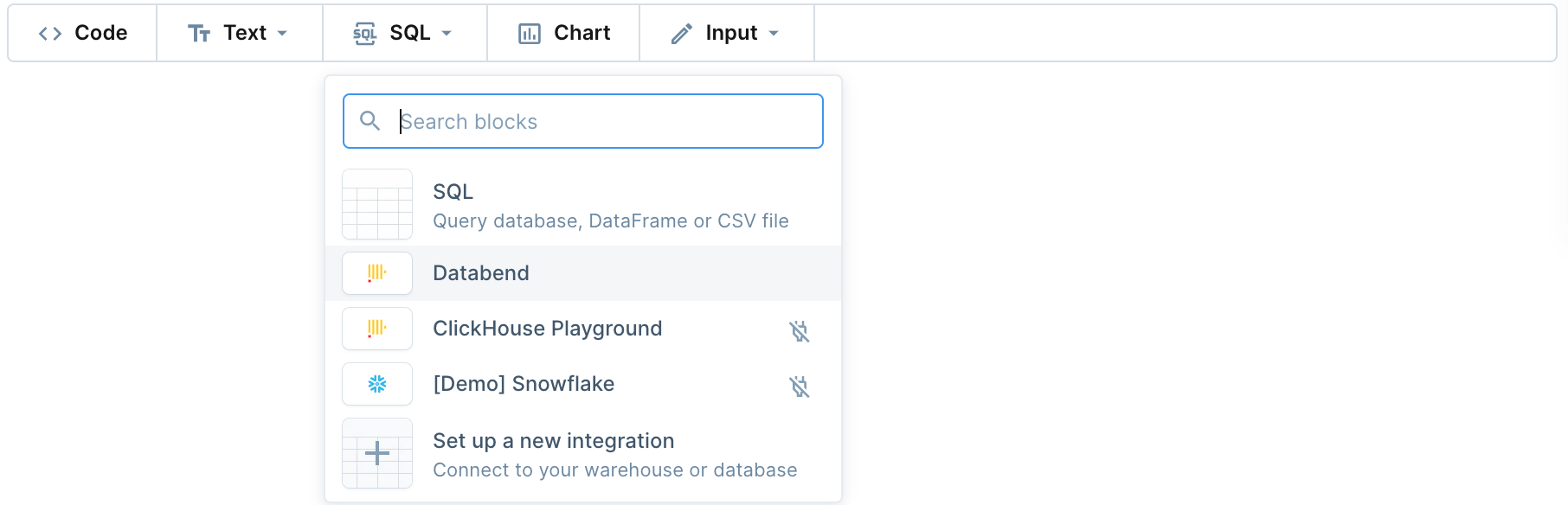Pick the [Demo] Snowflake integration

coord(583,384)
